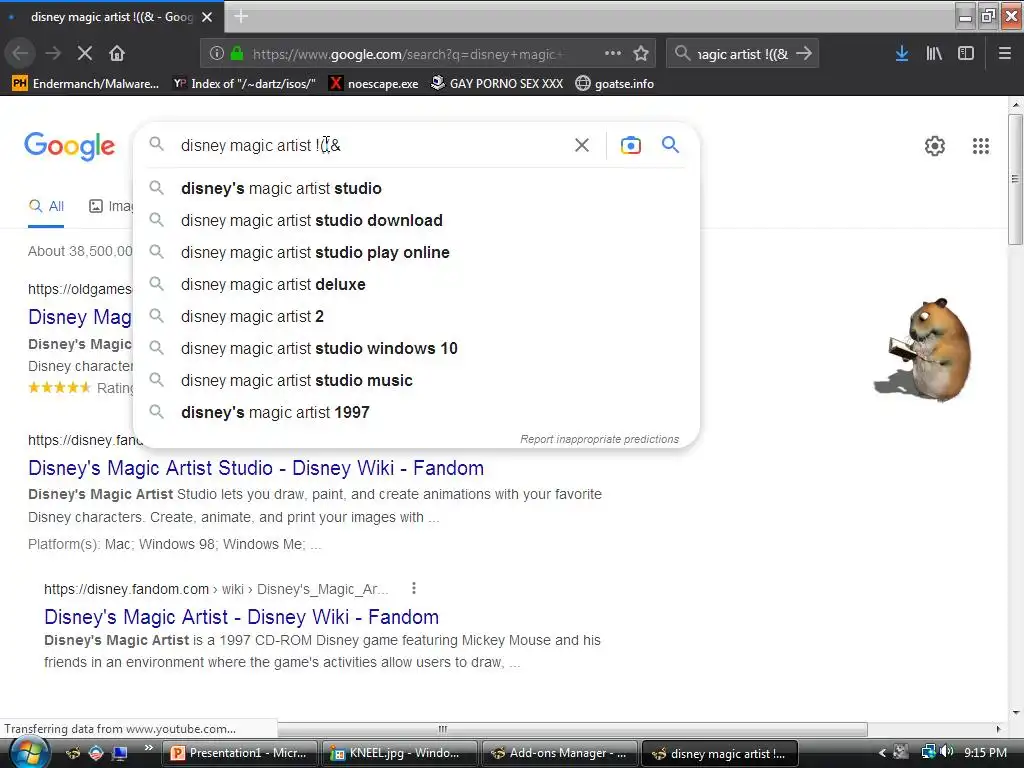Viewport: 1024px width, 768px height.
Task: Choose suggestion disney magic artist studio play online
Action: point(416,252)
